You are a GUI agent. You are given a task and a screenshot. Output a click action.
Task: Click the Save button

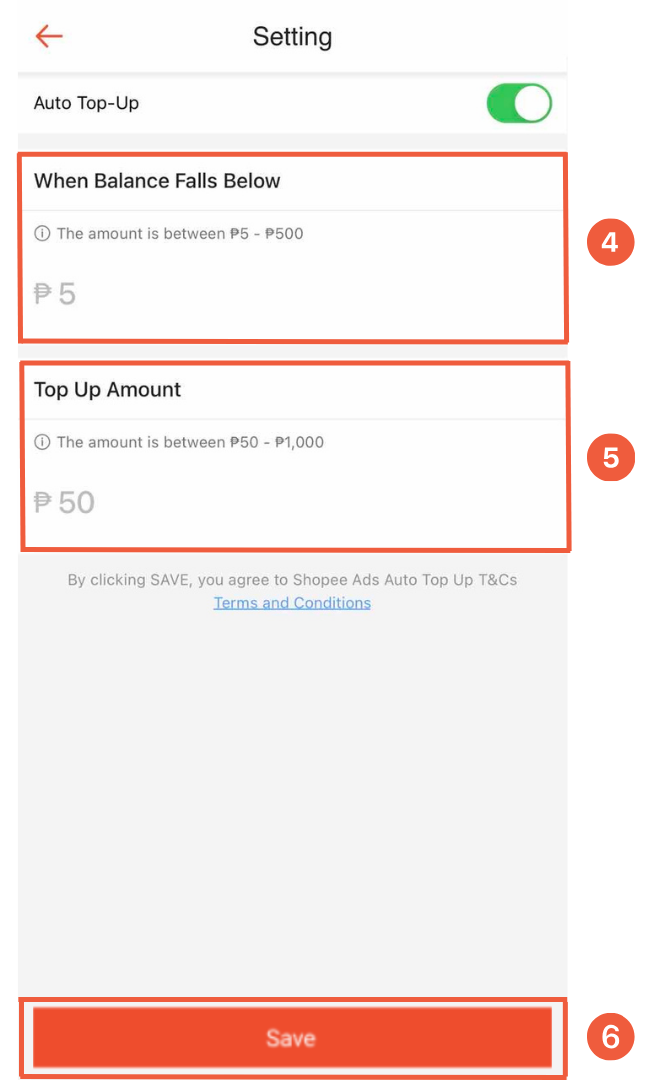point(292,1037)
